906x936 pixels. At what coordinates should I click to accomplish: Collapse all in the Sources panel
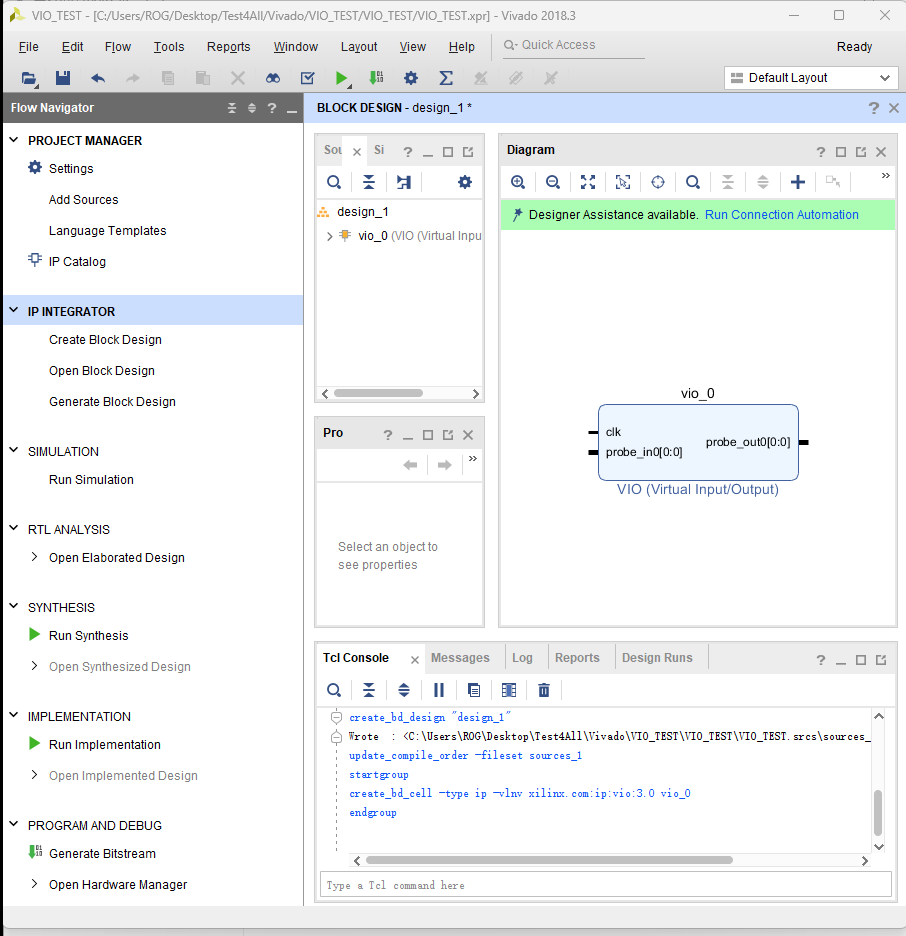(369, 182)
